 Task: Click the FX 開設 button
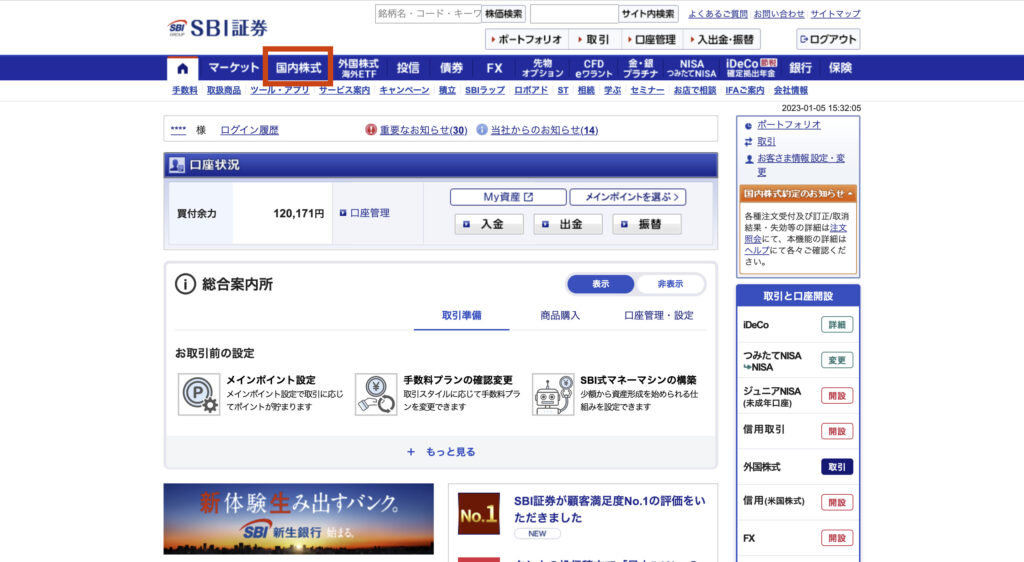[837, 538]
